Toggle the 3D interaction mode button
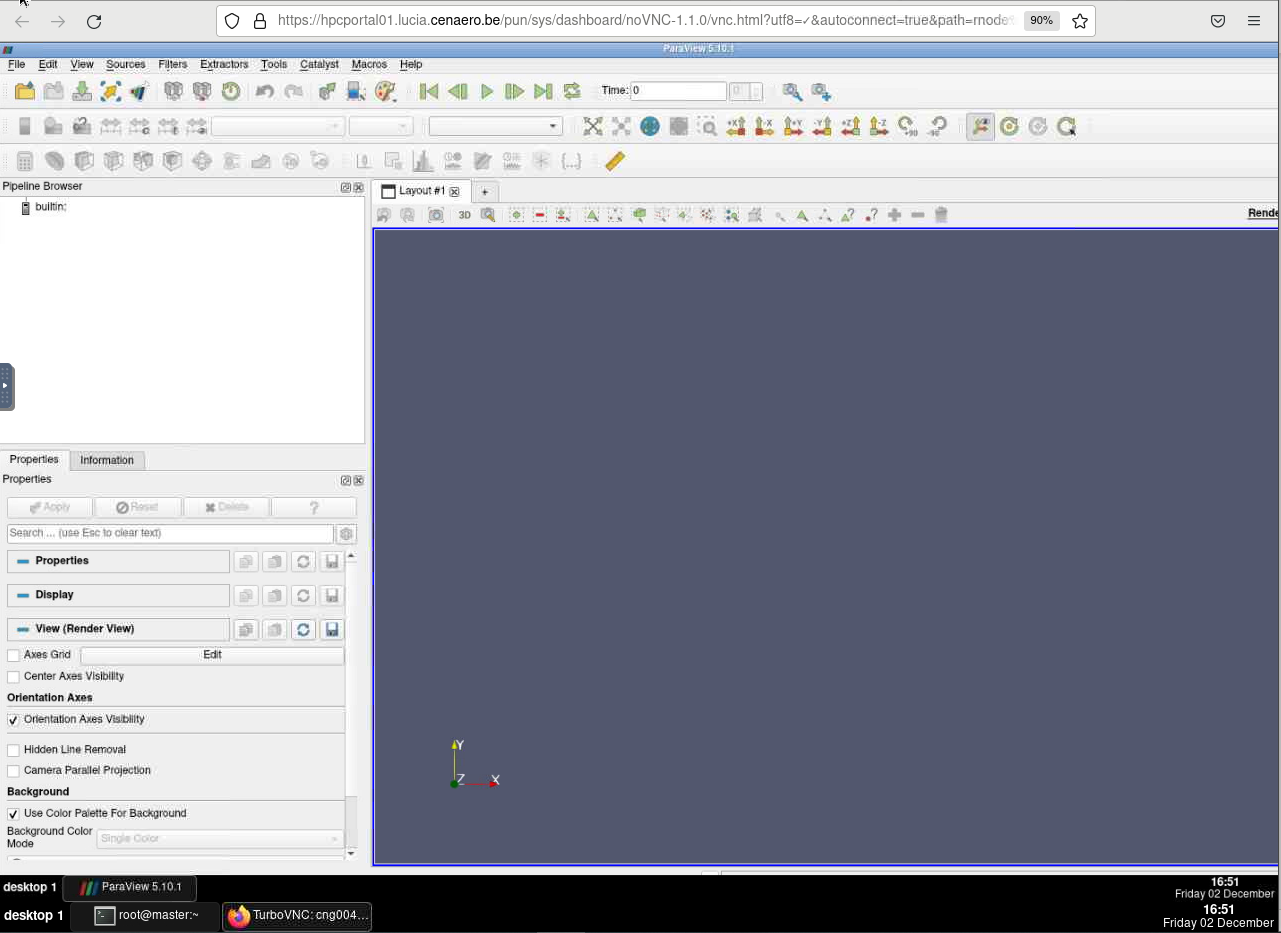1281x933 pixels. (465, 215)
